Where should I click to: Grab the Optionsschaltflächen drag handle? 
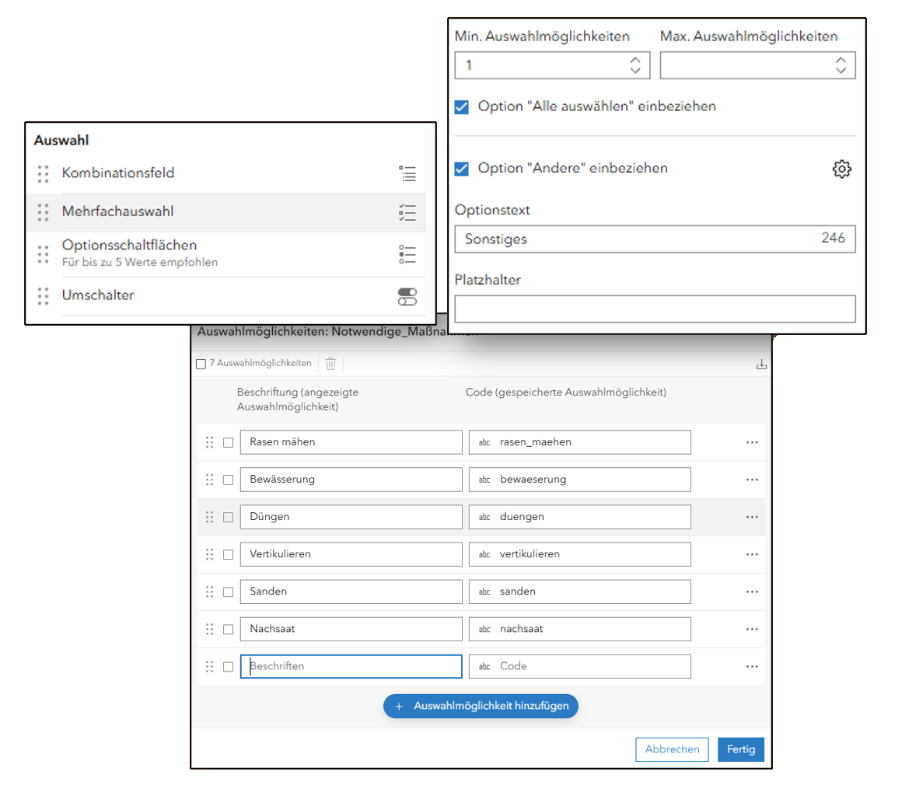(x=43, y=254)
